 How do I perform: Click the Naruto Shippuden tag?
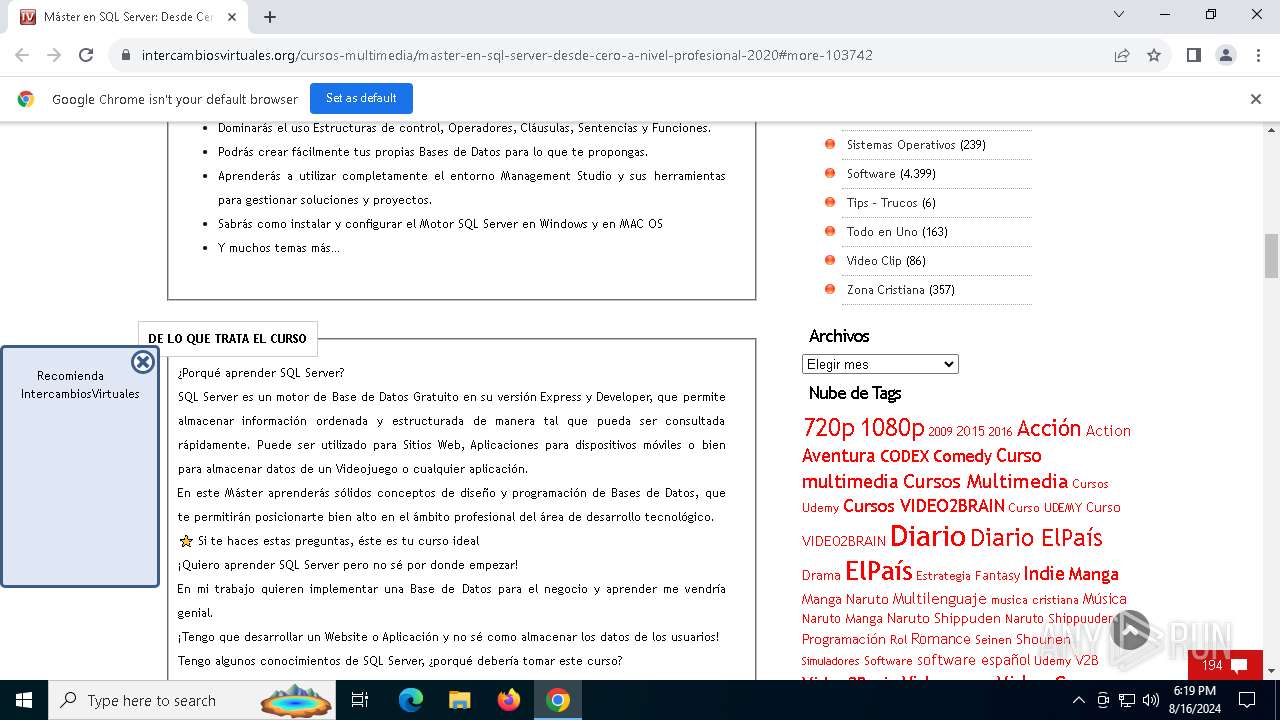point(944,618)
